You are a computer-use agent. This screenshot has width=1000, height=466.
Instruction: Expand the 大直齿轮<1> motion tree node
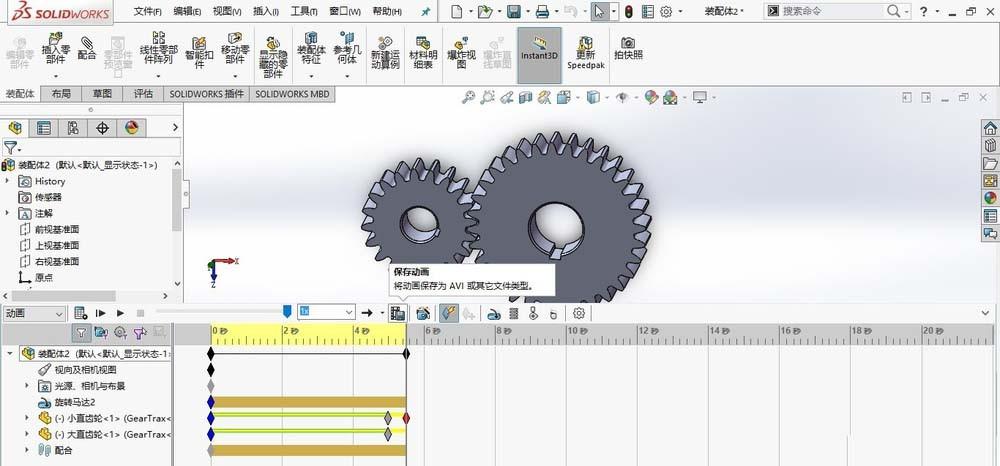[x=27, y=434]
